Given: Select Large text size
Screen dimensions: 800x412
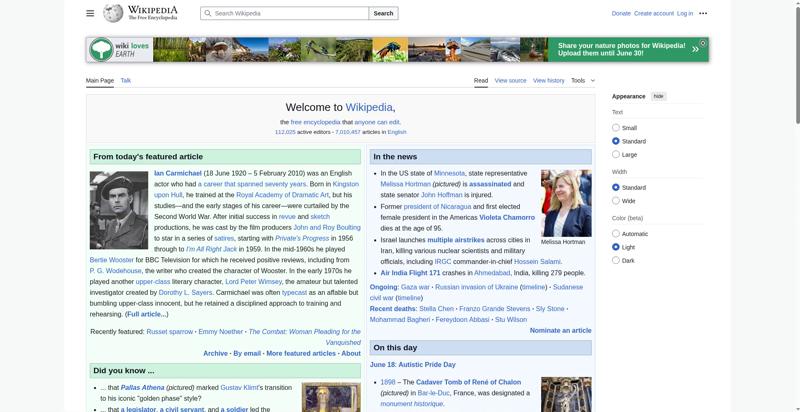Looking at the screenshot, I should pyautogui.click(x=616, y=154).
